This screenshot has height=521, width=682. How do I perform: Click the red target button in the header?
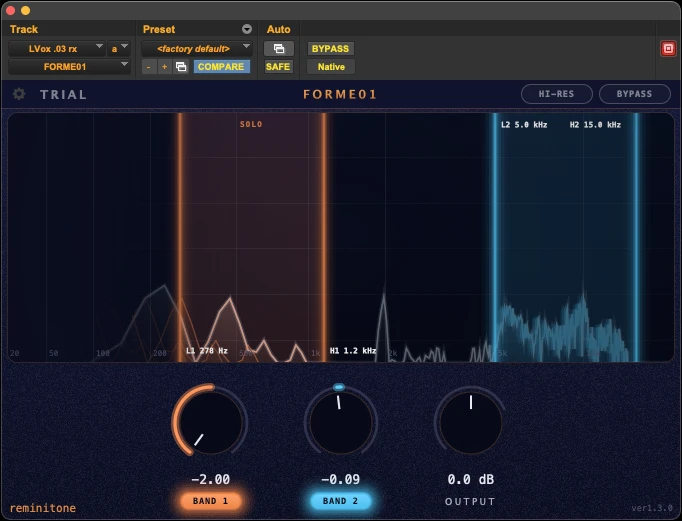tap(668, 48)
